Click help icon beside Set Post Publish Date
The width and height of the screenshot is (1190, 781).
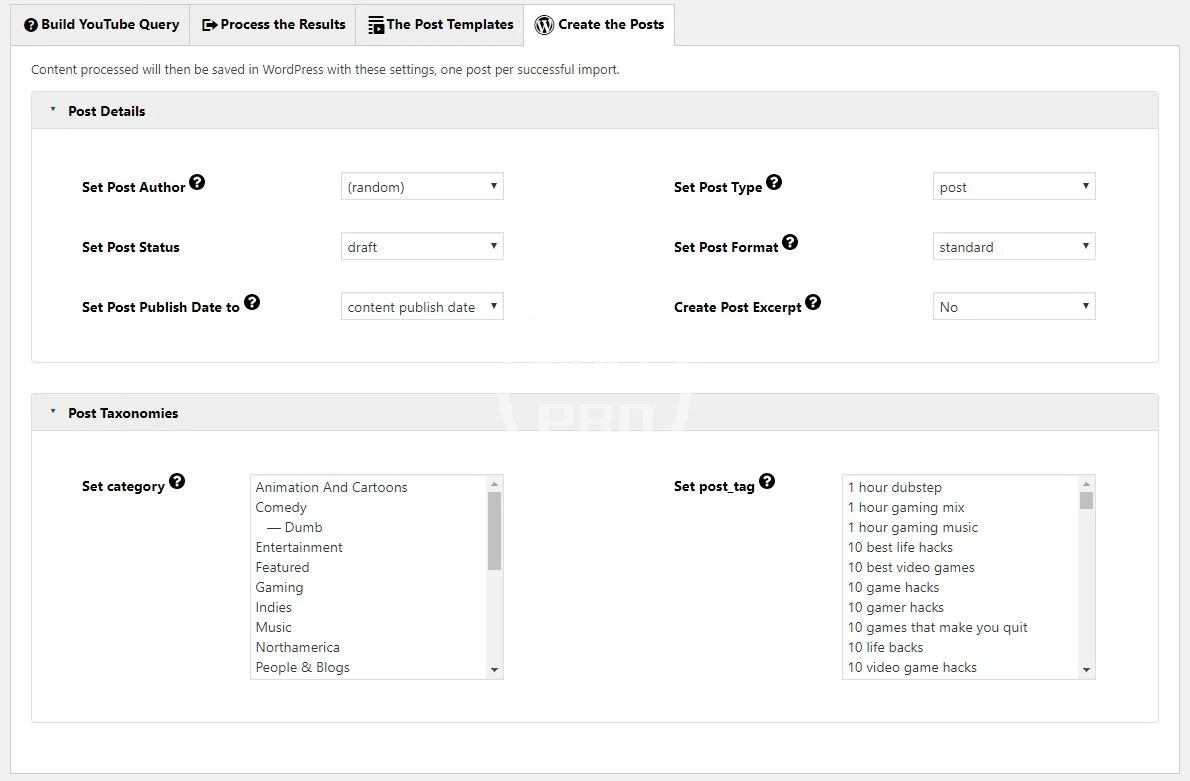point(252,302)
